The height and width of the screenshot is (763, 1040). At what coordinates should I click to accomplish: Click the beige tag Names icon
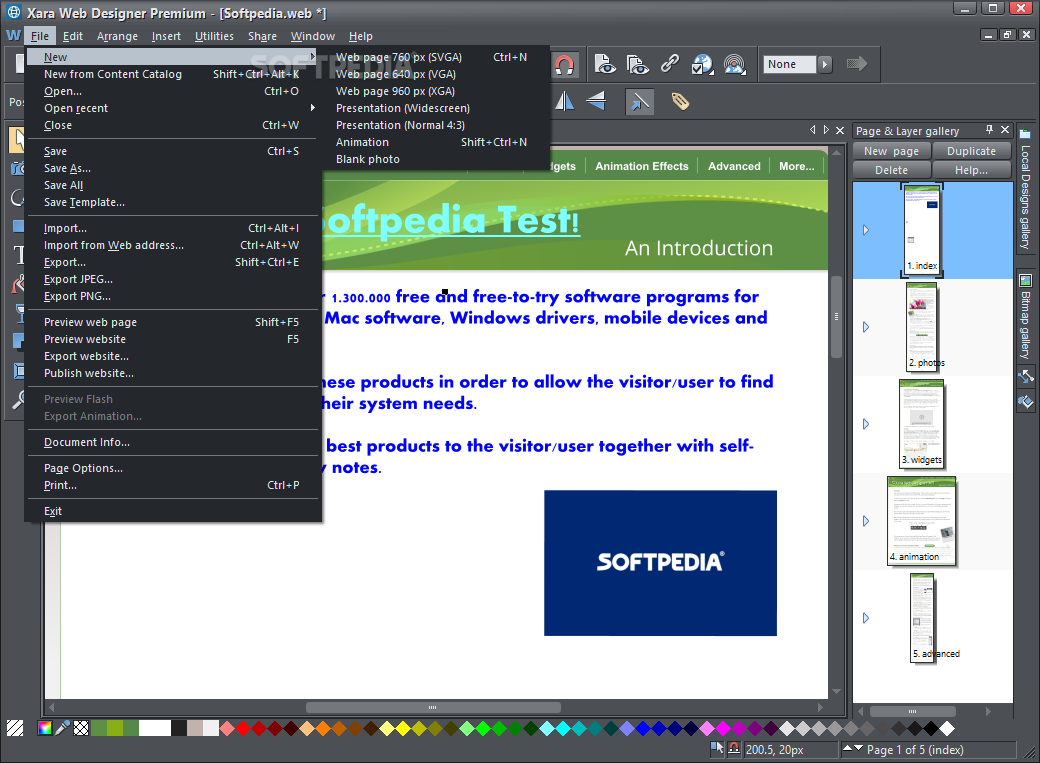pyautogui.click(x=680, y=101)
